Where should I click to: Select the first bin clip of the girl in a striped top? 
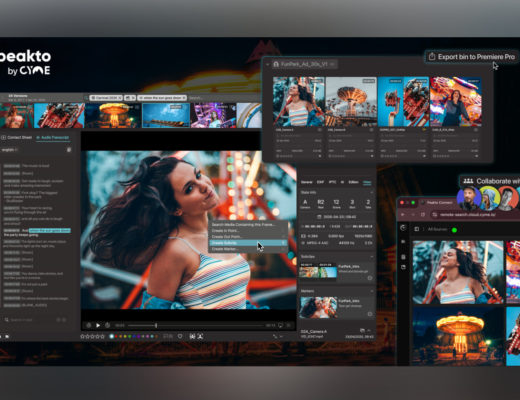(x=299, y=101)
